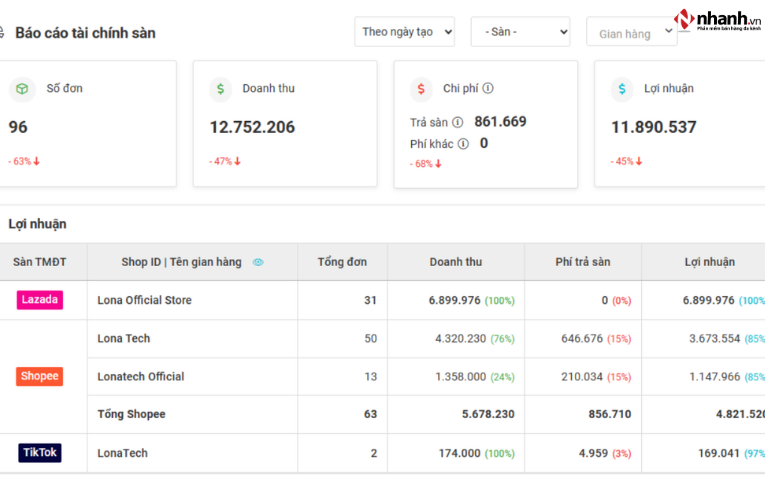The height and width of the screenshot is (478, 765).
Task: Click the red dollar icon beside Chi phí
Action: tap(421, 89)
